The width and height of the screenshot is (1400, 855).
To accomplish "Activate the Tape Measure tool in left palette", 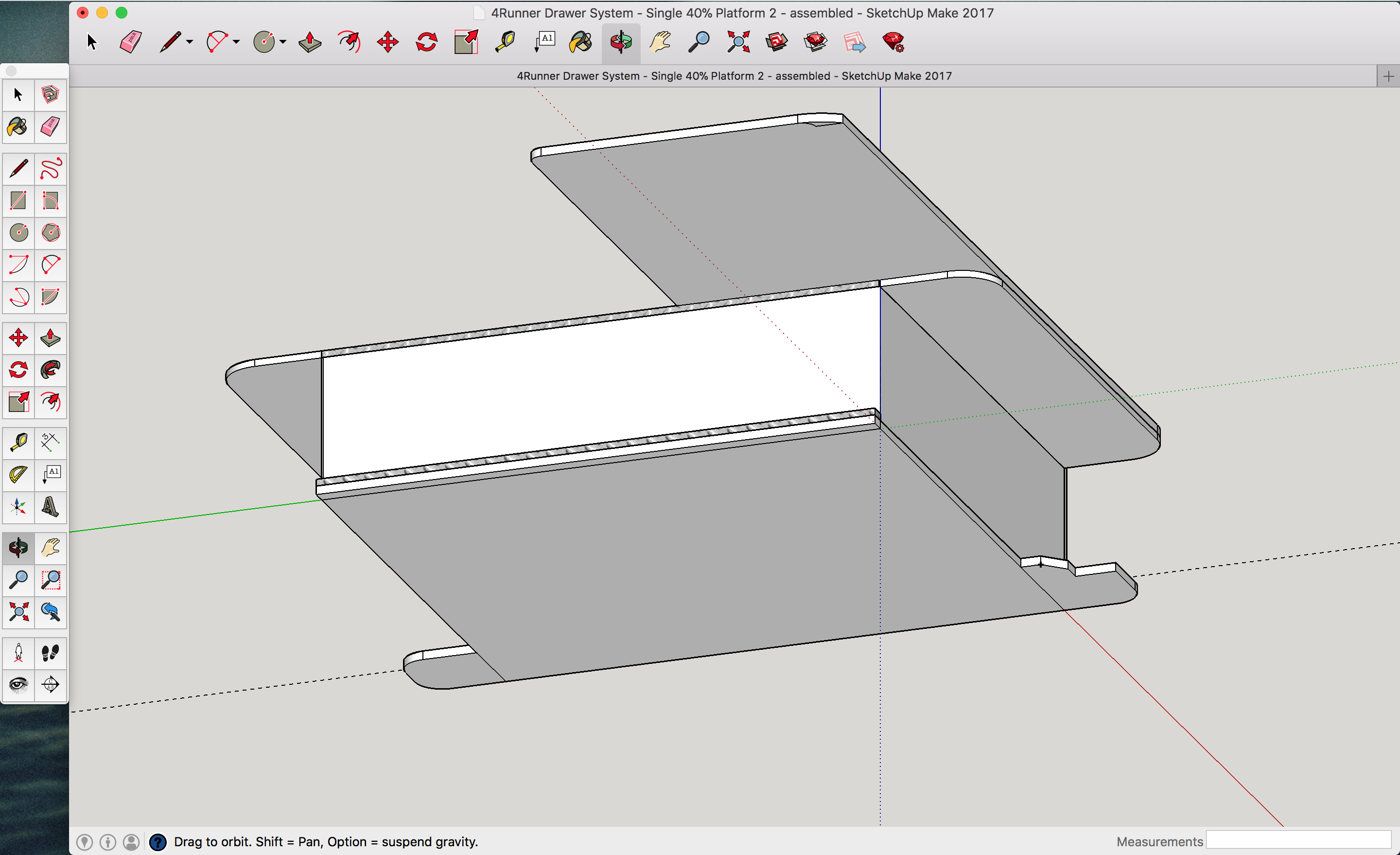I will [19, 442].
